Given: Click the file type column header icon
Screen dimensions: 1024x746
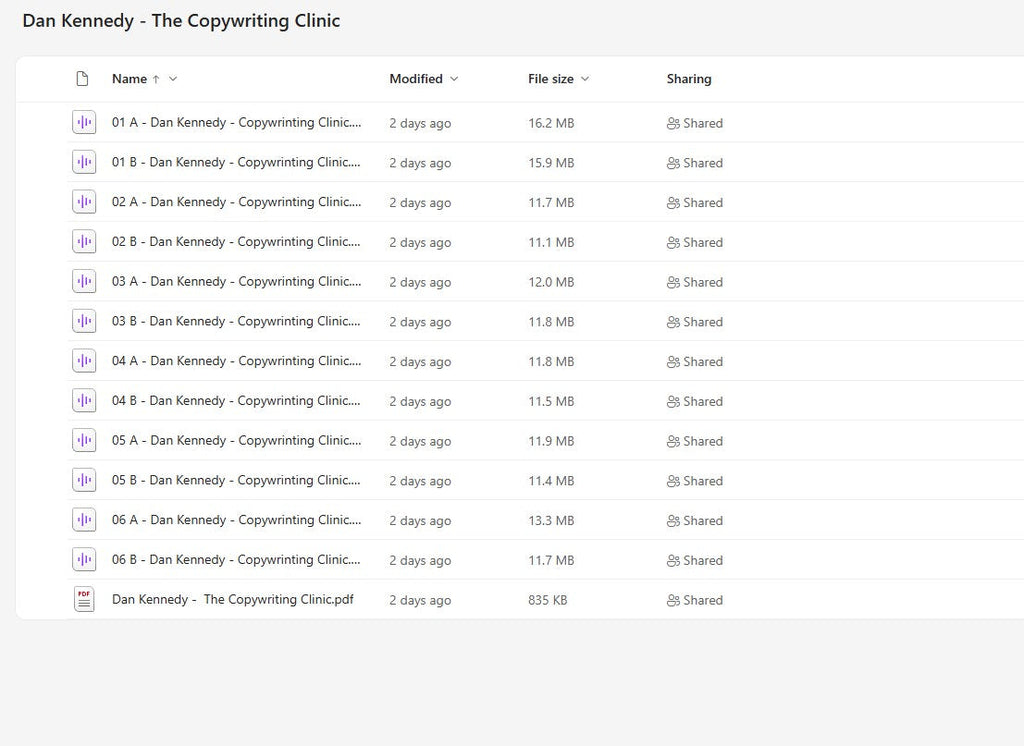Looking at the screenshot, I should click(82, 79).
